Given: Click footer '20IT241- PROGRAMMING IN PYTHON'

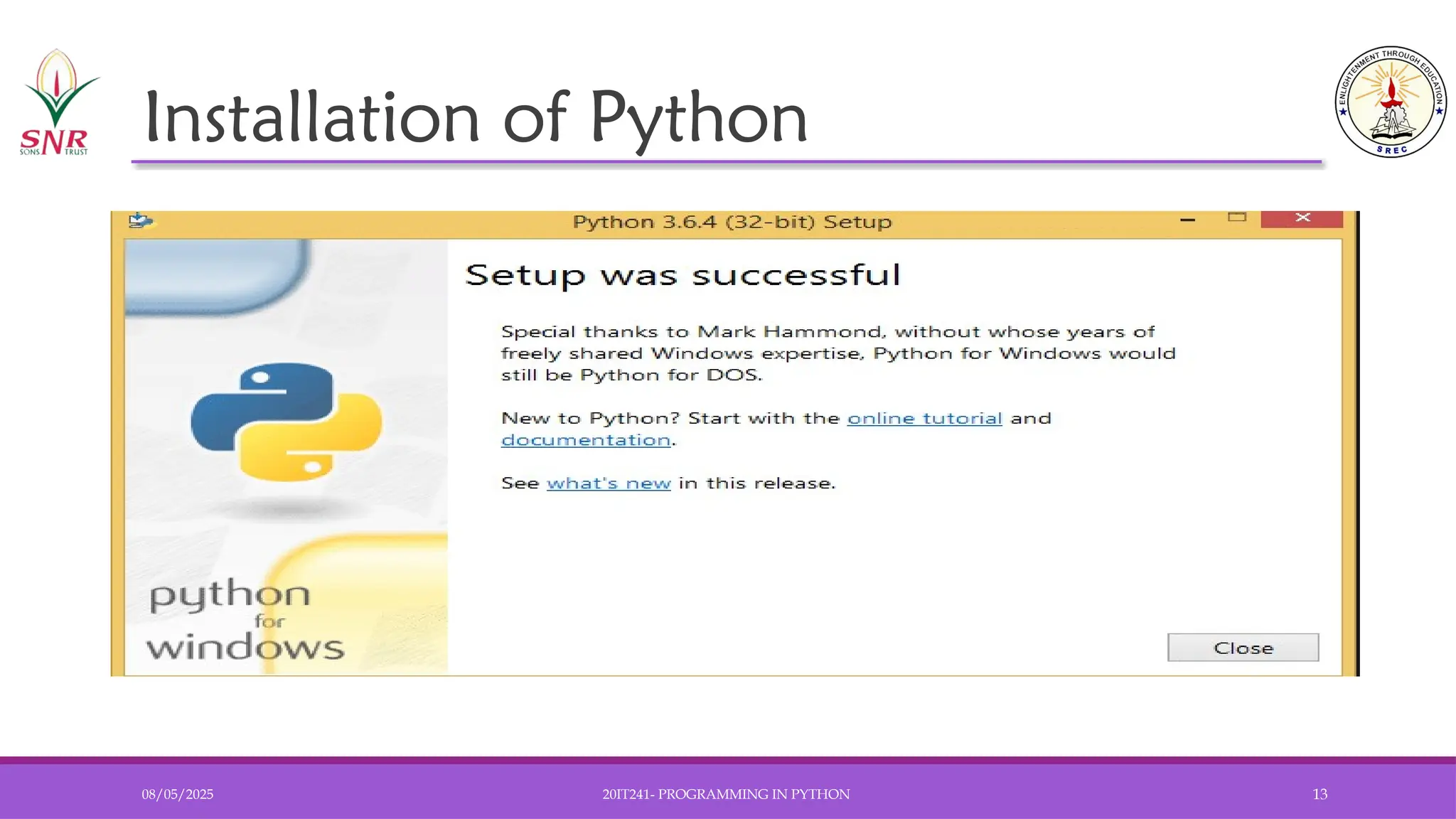Looking at the screenshot, I should point(726,794).
